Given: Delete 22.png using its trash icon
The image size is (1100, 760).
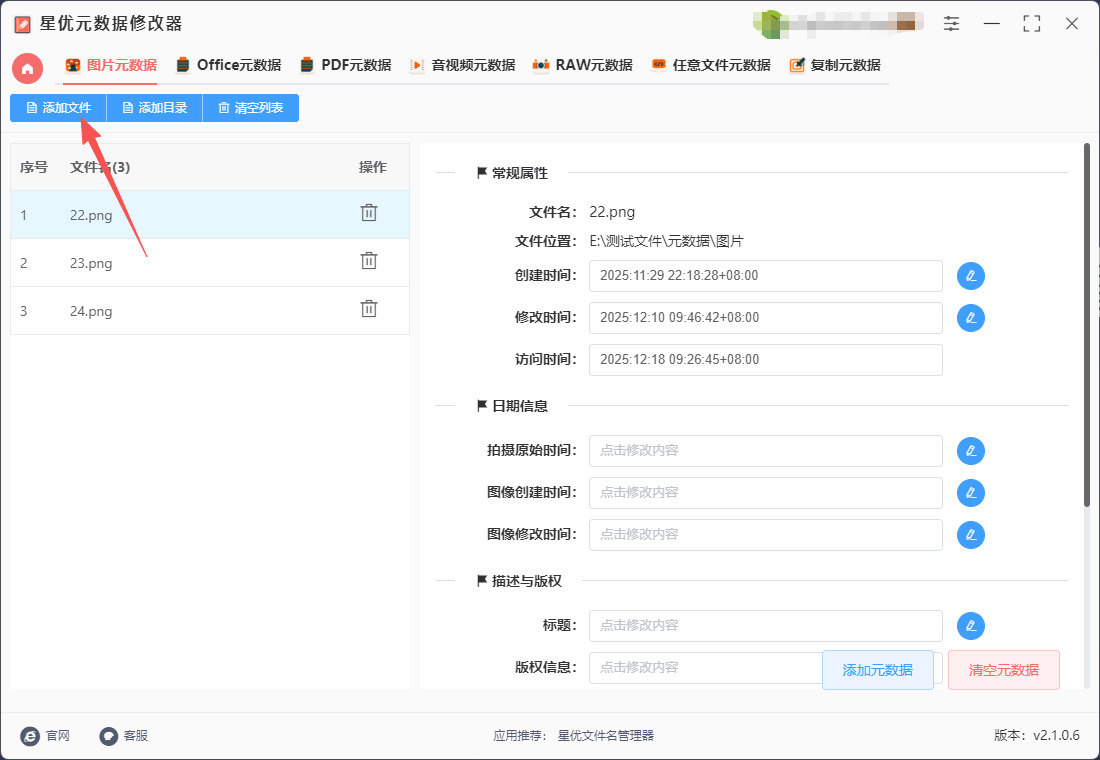Looking at the screenshot, I should click(369, 213).
